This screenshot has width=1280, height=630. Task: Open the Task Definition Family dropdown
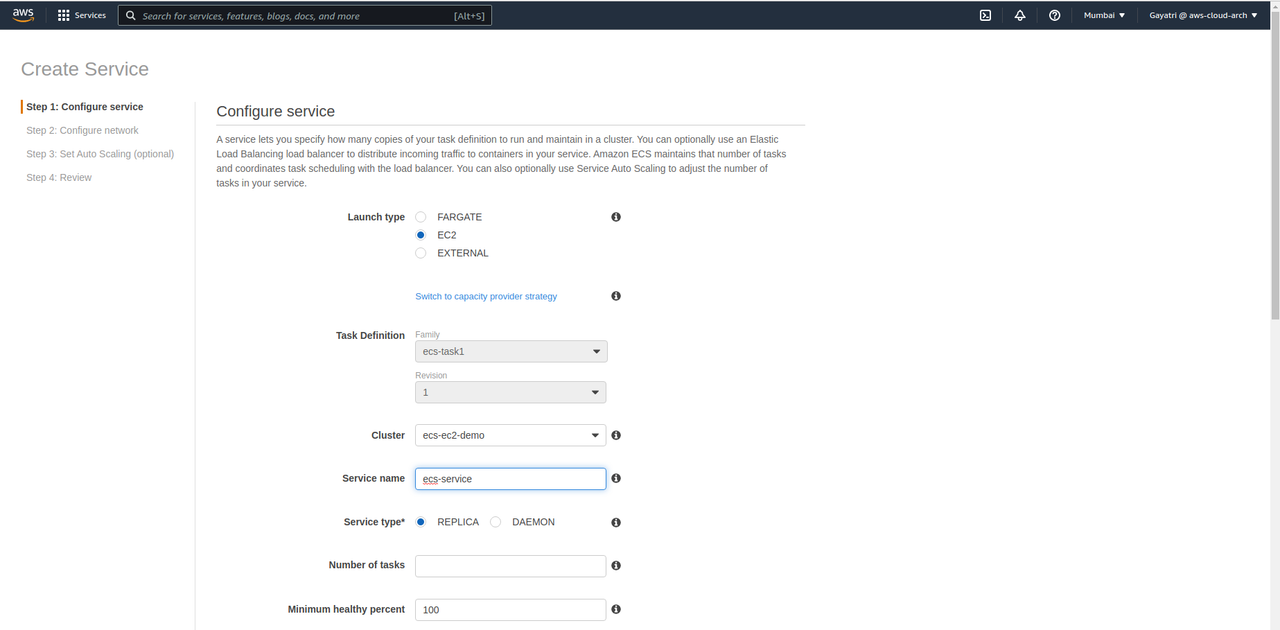tap(511, 351)
